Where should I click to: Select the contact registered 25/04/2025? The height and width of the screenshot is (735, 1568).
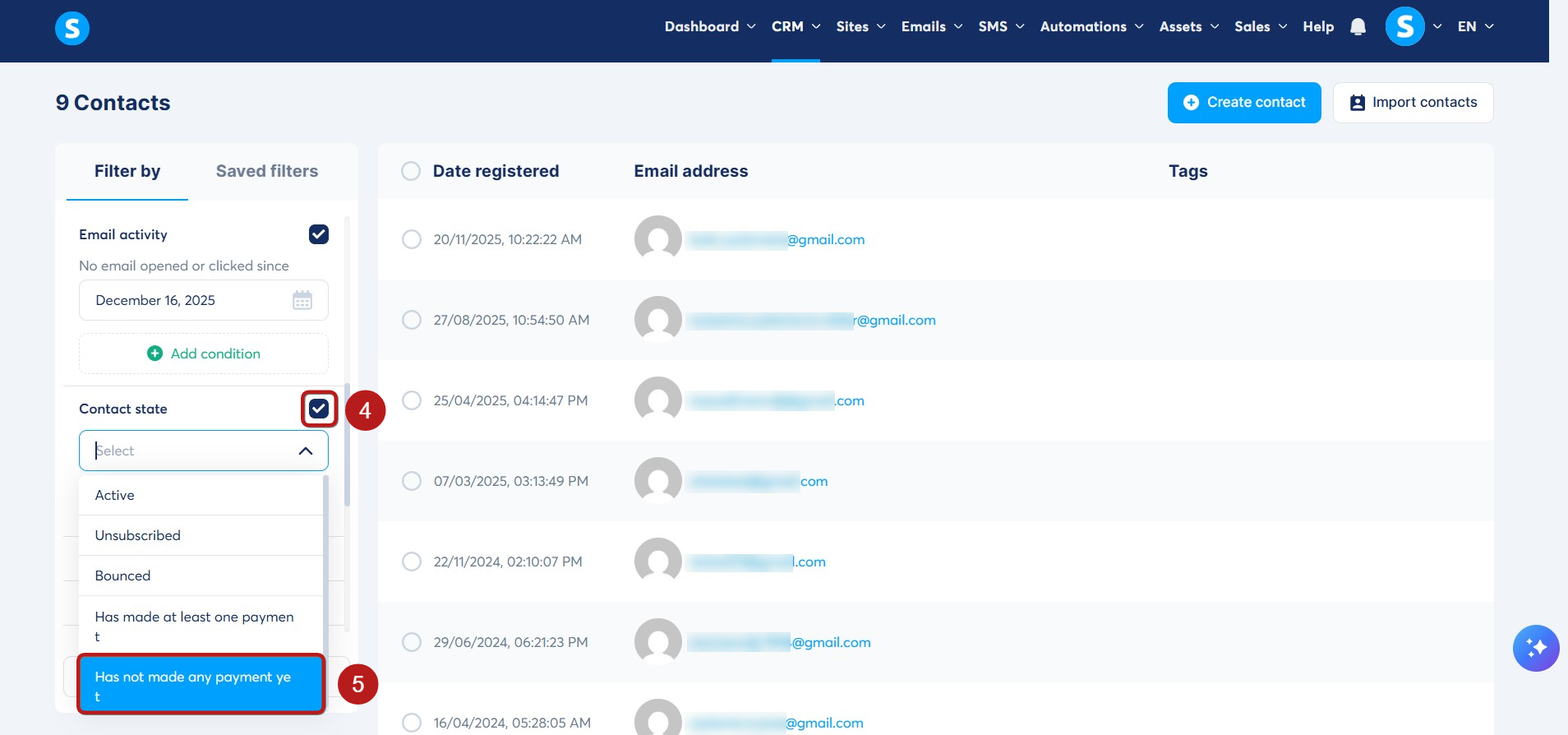pyautogui.click(x=412, y=400)
